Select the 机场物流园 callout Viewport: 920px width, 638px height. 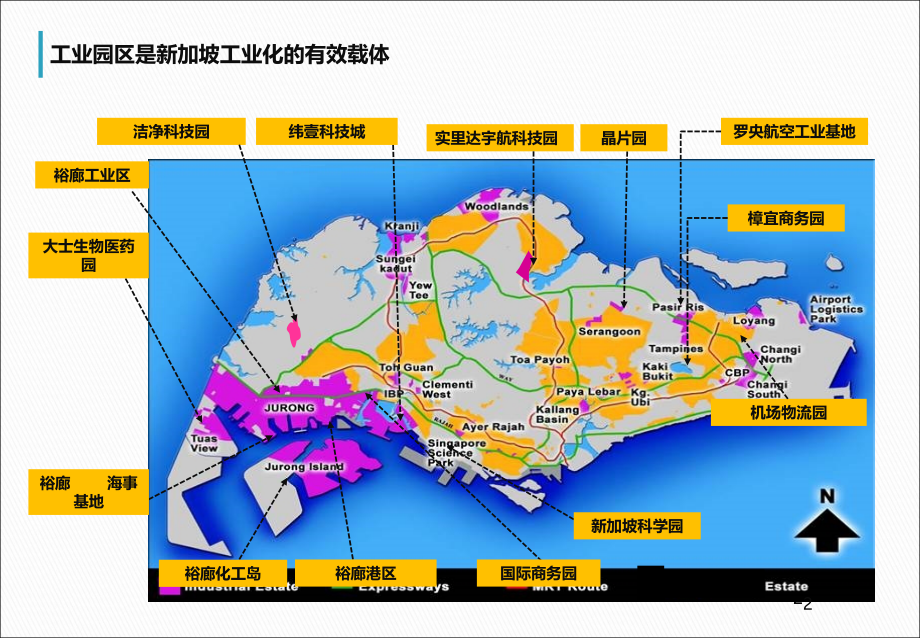coord(786,412)
